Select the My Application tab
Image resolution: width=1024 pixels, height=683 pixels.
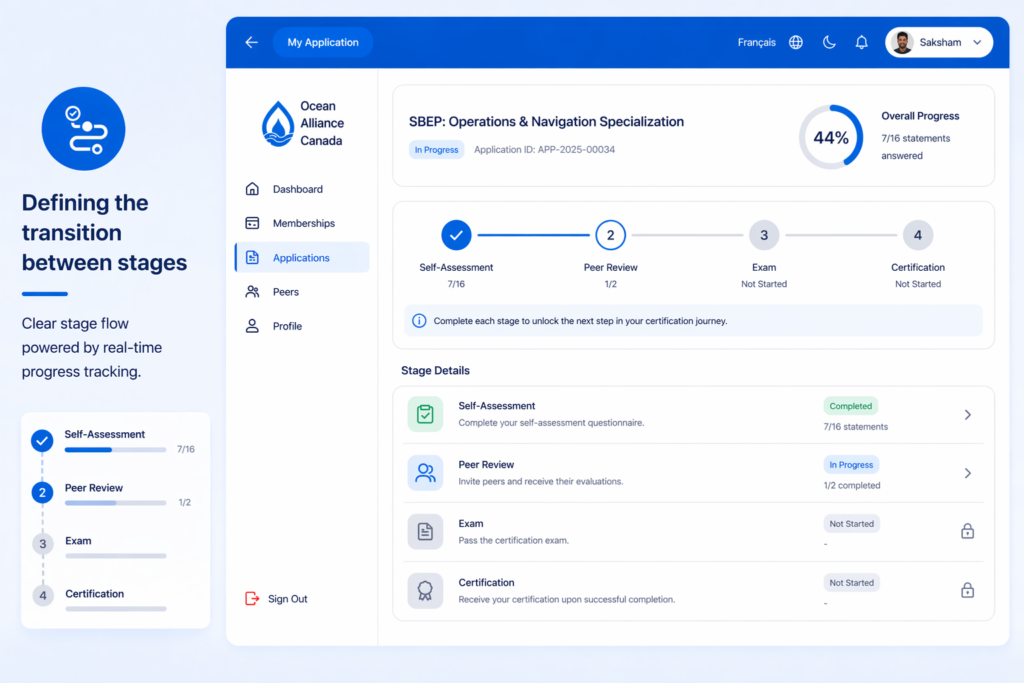tap(322, 42)
